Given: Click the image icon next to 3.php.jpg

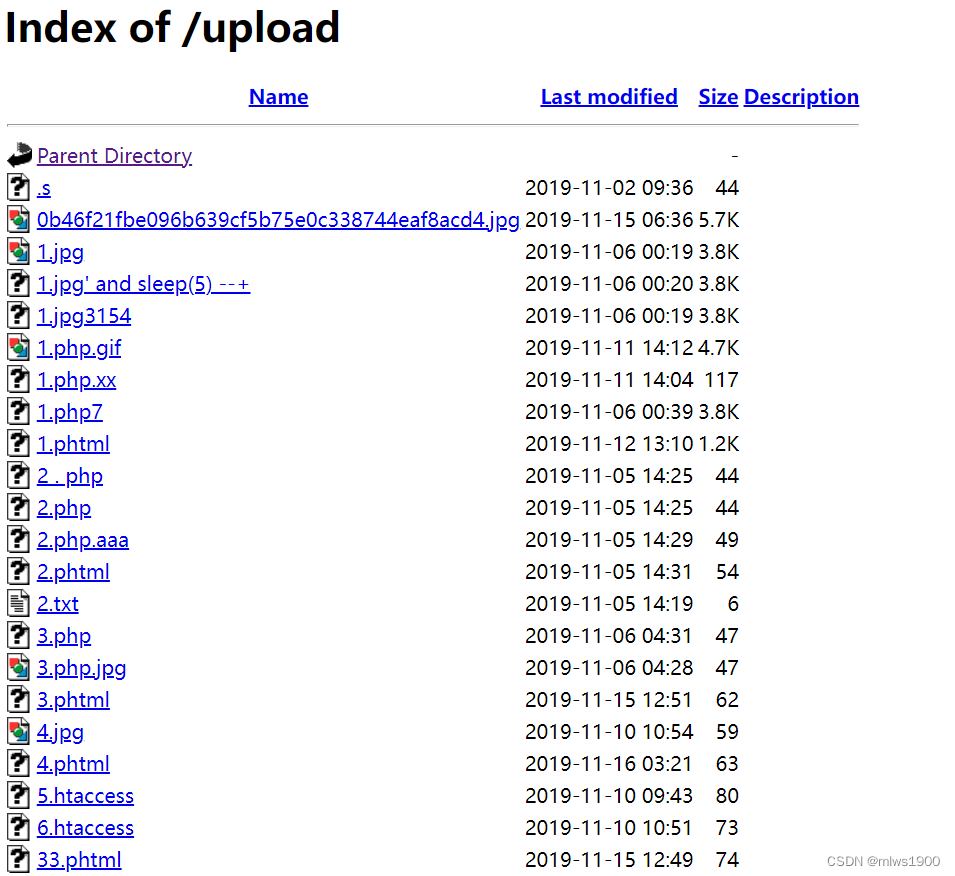Looking at the screenshot, I should (18, 667).
